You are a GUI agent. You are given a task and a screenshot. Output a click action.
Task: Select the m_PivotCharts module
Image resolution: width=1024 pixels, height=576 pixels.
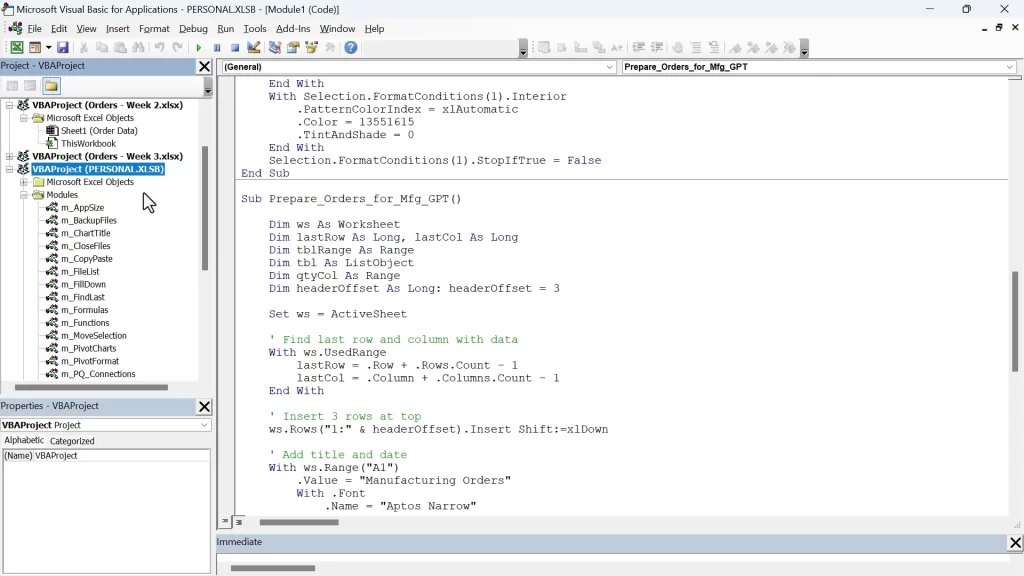point(88,348)
